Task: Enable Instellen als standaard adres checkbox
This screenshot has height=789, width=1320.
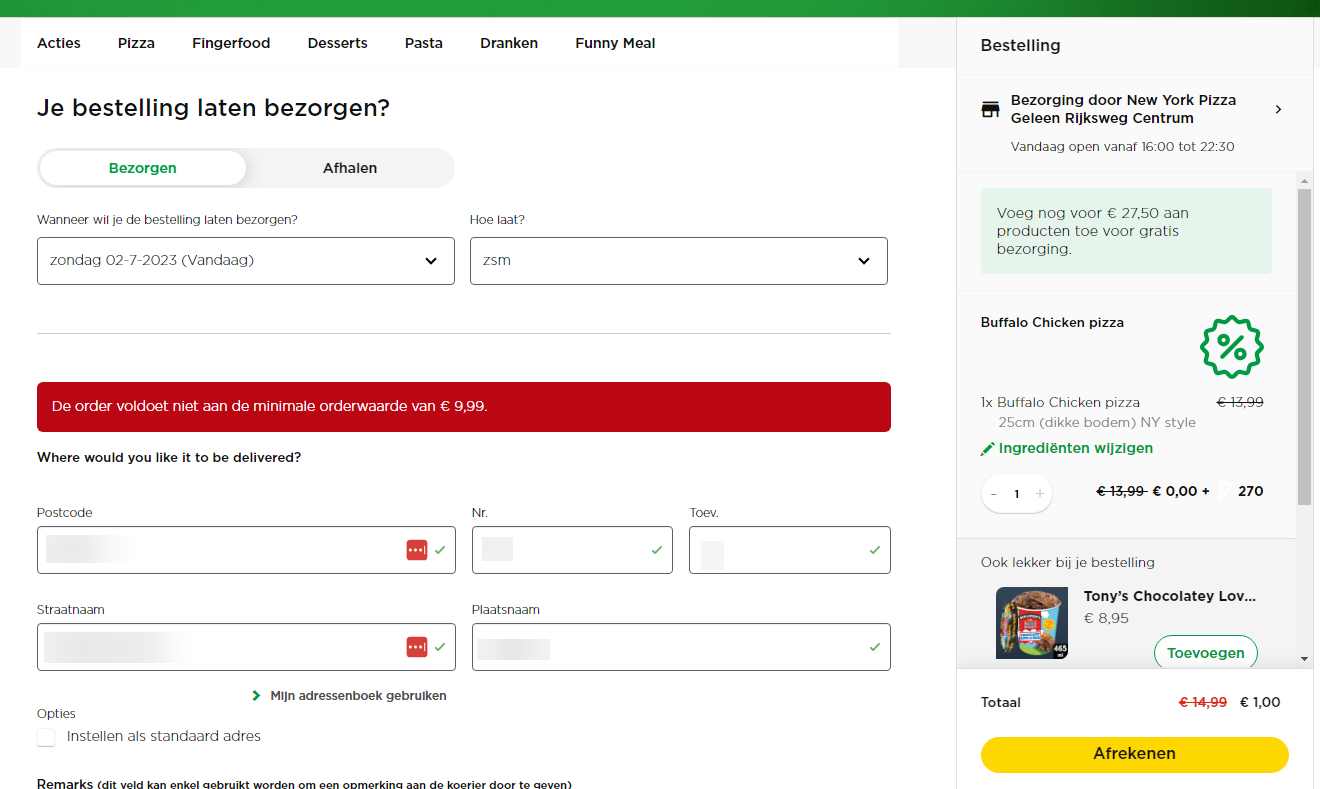Action: tap(46, 737)
